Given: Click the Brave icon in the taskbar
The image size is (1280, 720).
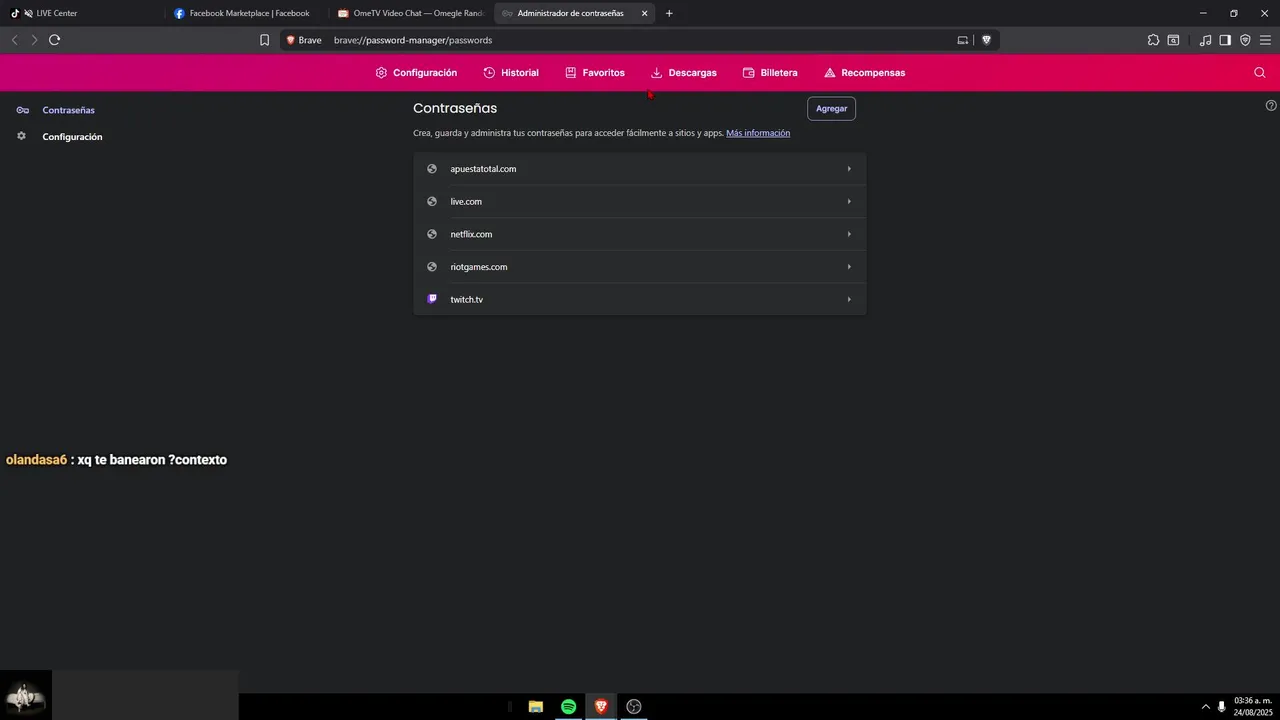Looking at the screenshot, I should pyautogui.click(x=601, y=707).
